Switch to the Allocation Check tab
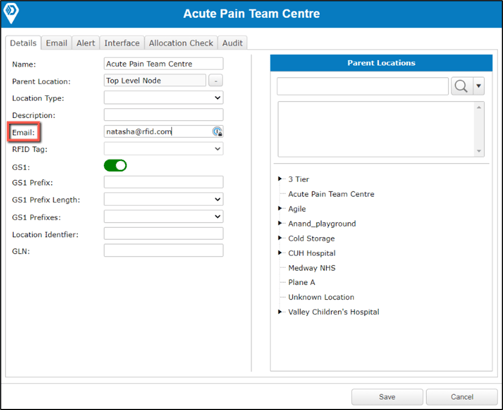 pyautogui.click(x=181, y=43)
